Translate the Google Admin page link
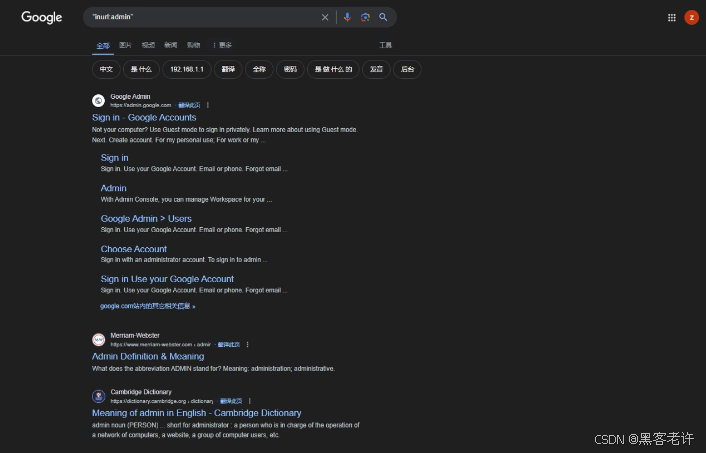The height and width of the screenshot is (453, 706). tap(189, 105)
